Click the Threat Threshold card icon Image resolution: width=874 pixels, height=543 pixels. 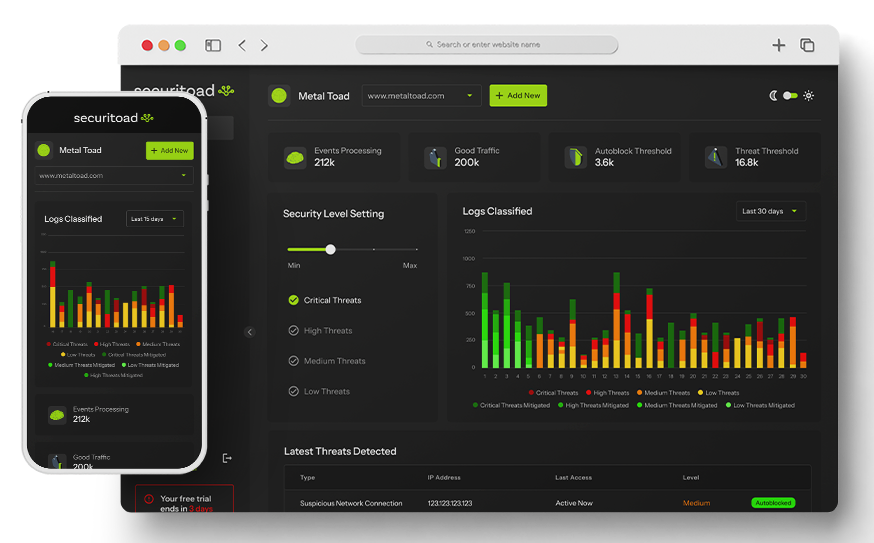coord(716,157)
